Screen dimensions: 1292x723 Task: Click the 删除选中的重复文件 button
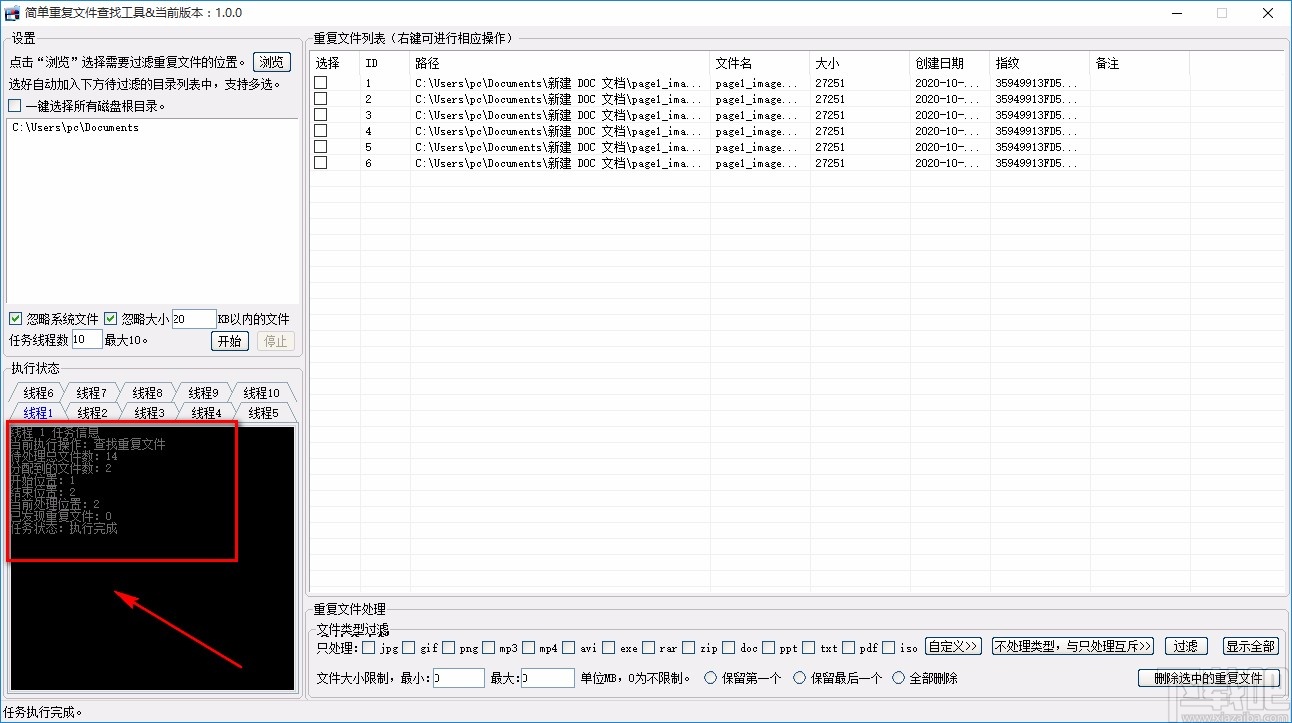[x=1209, y=678]
